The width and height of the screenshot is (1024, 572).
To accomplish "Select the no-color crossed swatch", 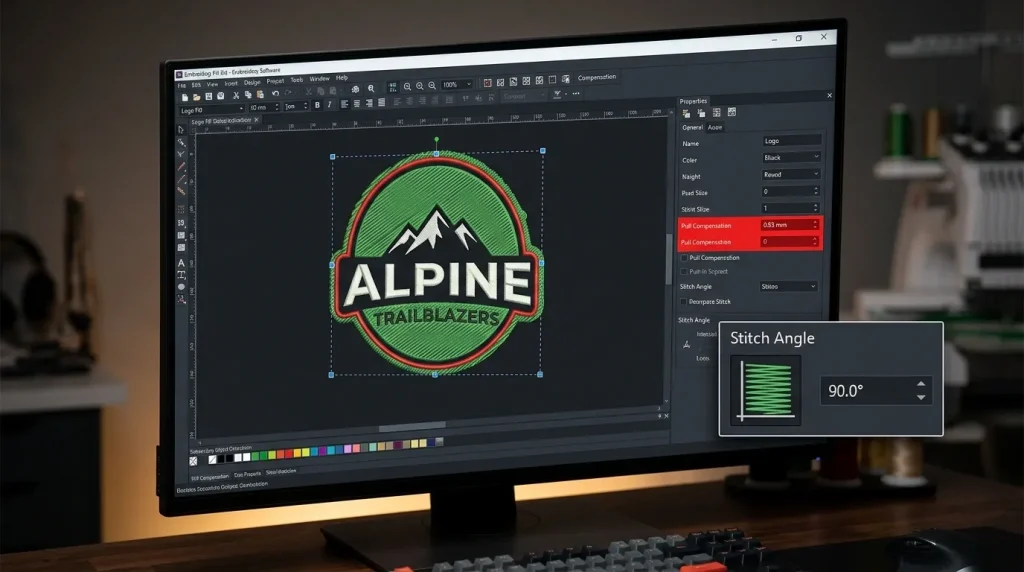I will pos(193,461).
